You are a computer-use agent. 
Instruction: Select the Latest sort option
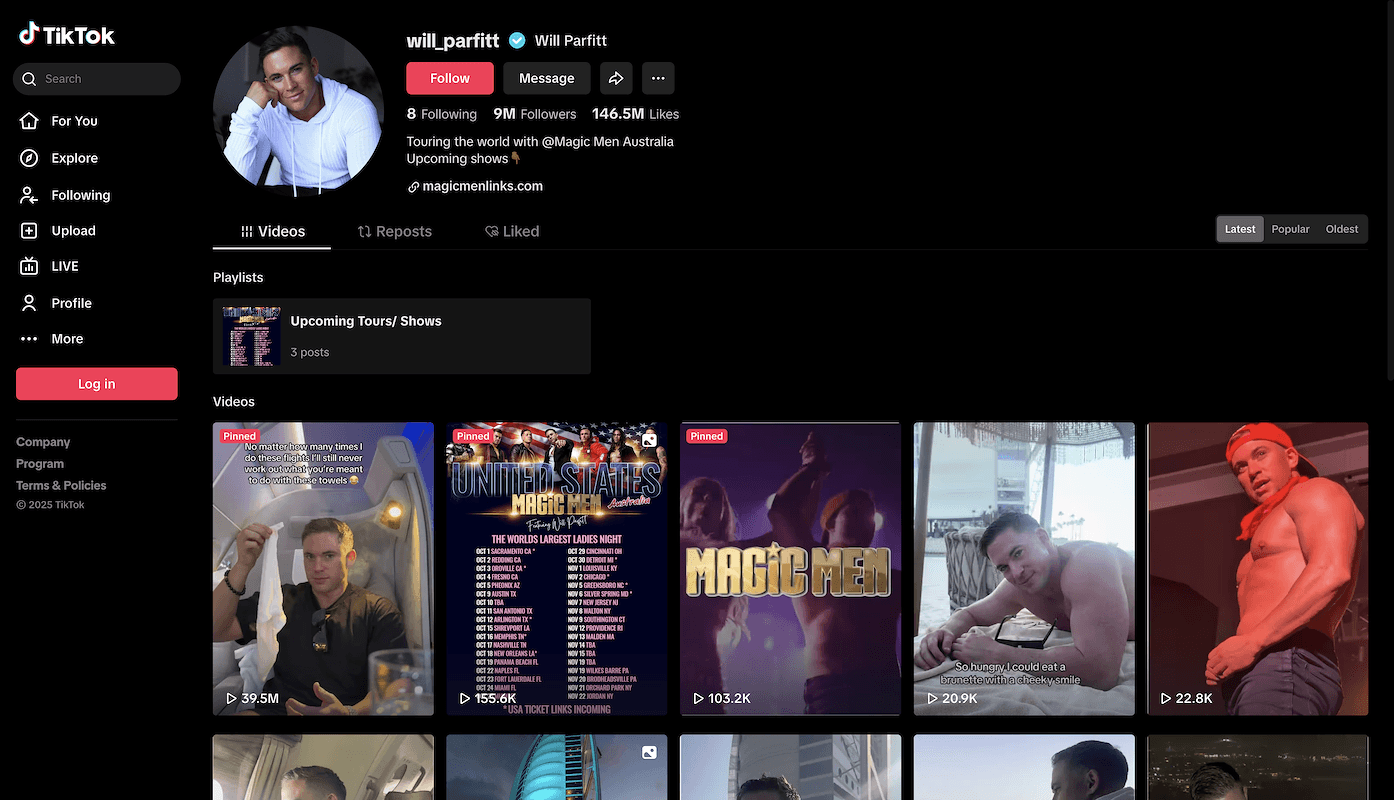pyautogui.click(x=1240, y=229)
